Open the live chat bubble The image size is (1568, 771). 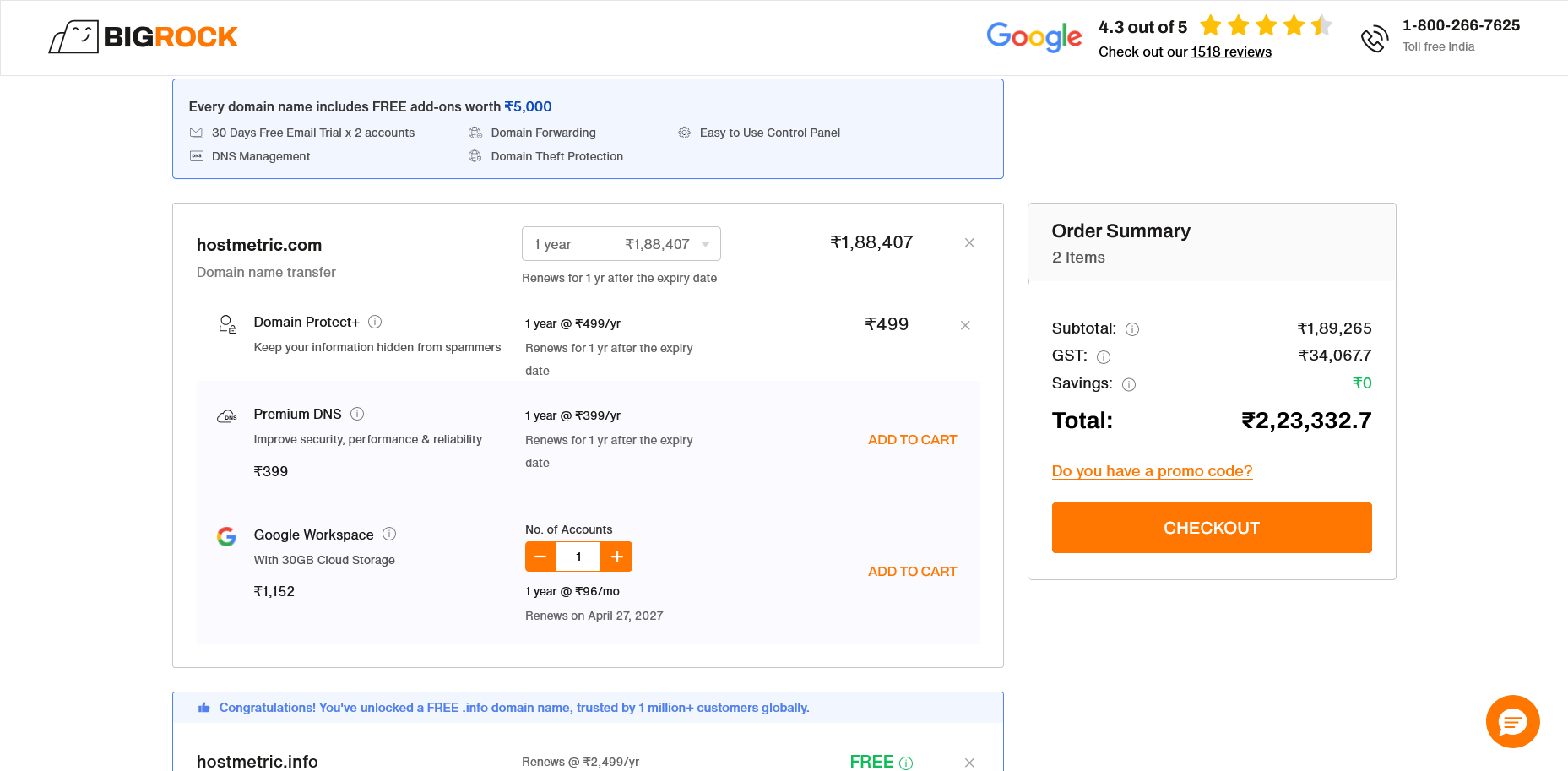point(1512,721)
